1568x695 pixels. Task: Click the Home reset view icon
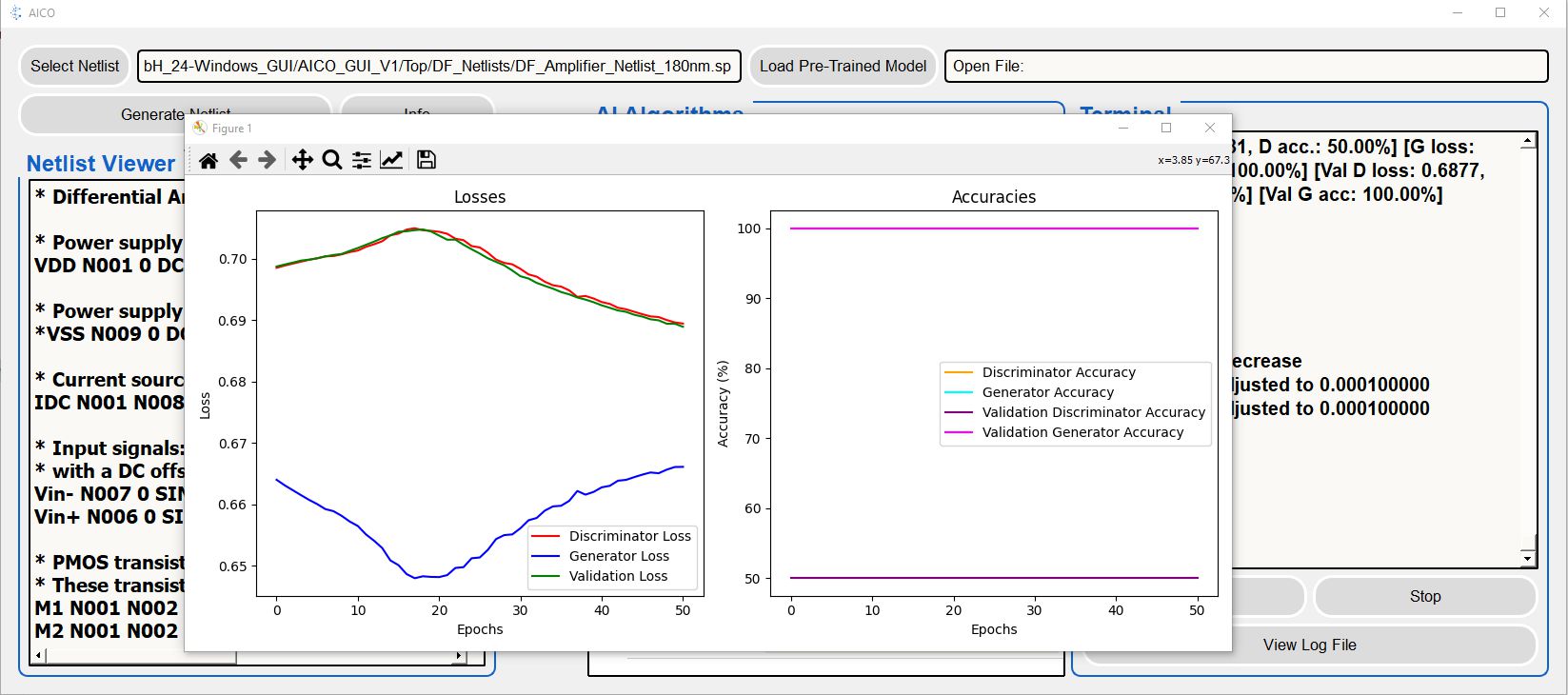tap(208, 160)
